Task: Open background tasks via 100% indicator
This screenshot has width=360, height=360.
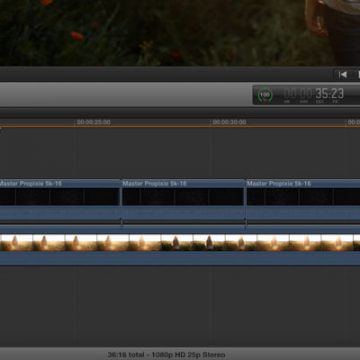Action: click(265, 95)
